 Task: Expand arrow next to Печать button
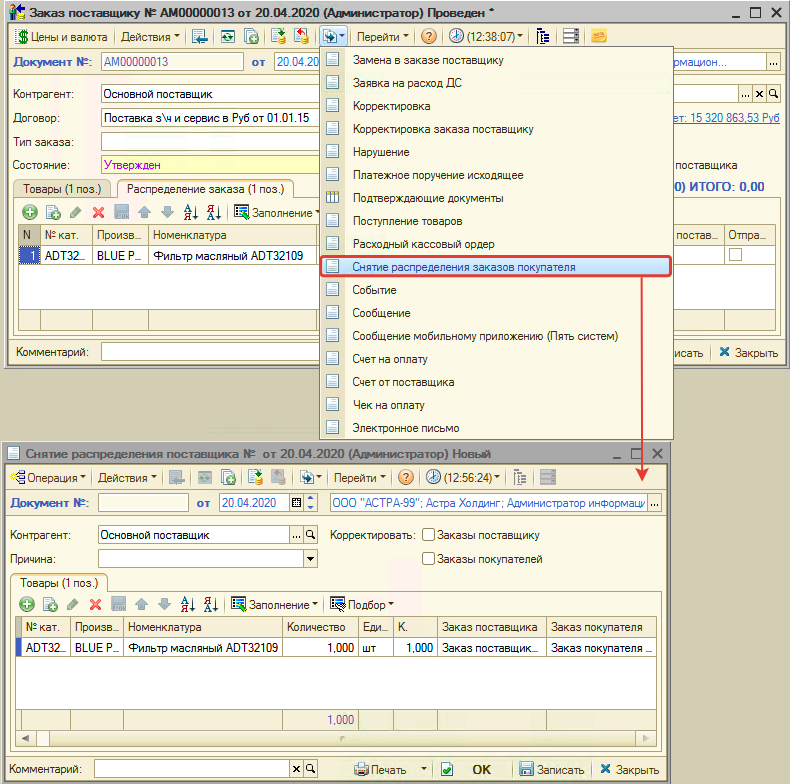(x=424, y=769)
